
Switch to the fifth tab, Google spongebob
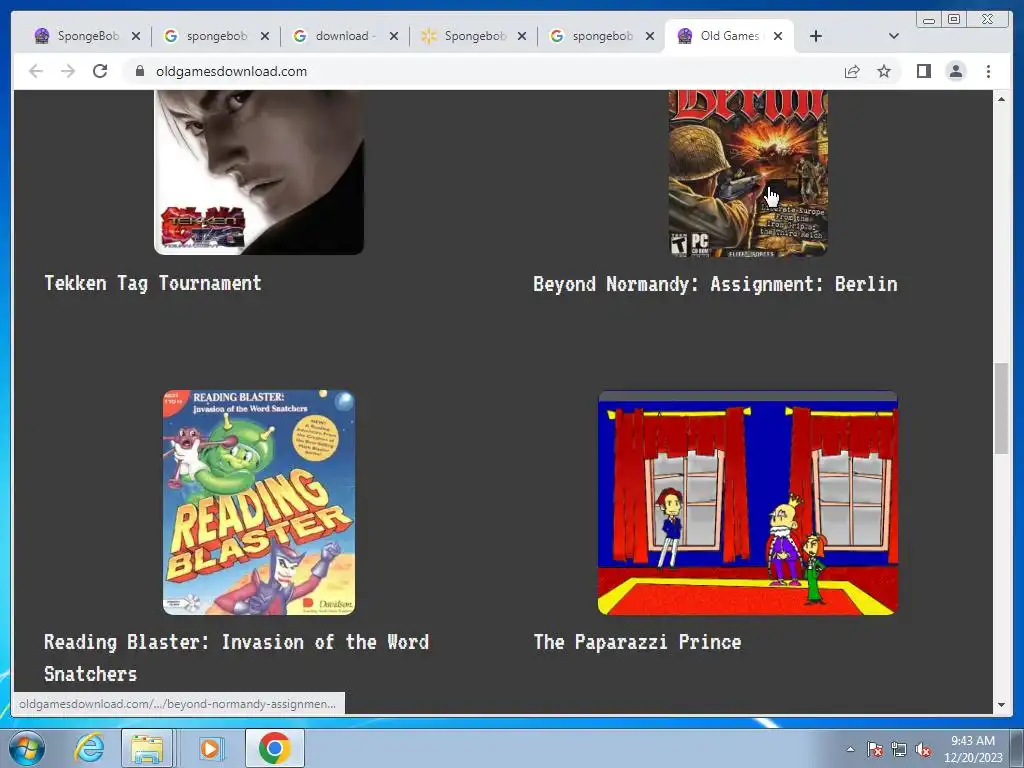pyautogui.click(x=592, y=36)
